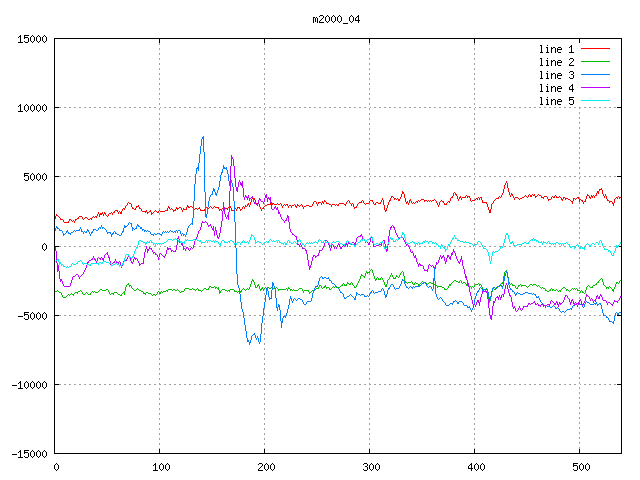Click the cyan line 5 legend sample
The height and width of the screenshot is (480, 640).
595,101
